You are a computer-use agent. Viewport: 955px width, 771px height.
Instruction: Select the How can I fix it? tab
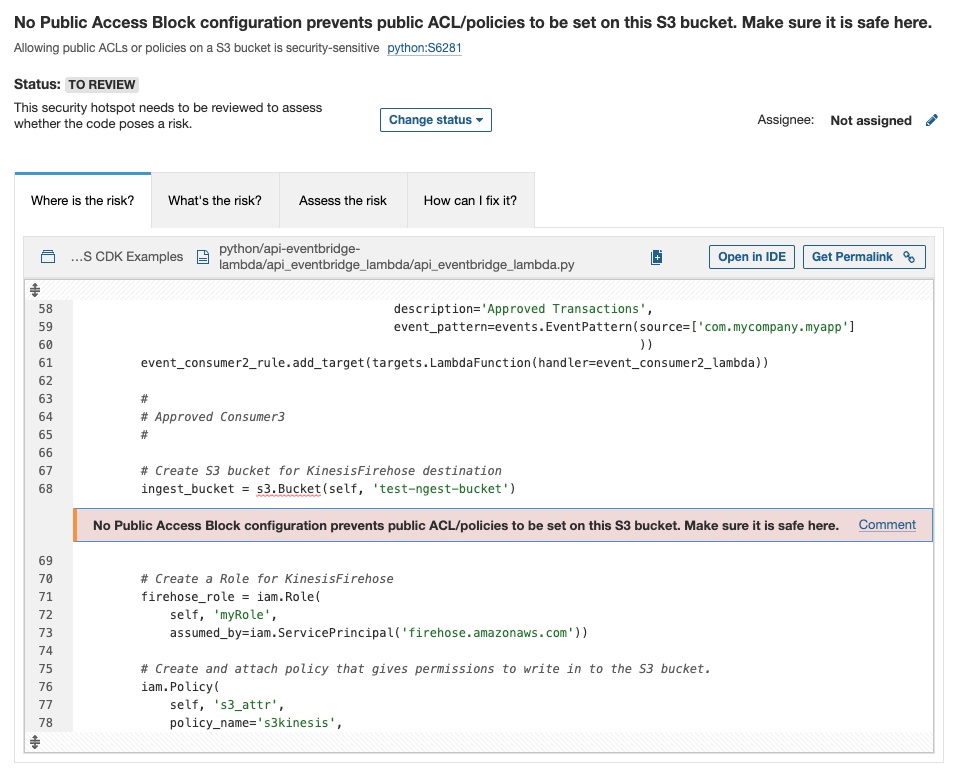click(x=470, y=200)
